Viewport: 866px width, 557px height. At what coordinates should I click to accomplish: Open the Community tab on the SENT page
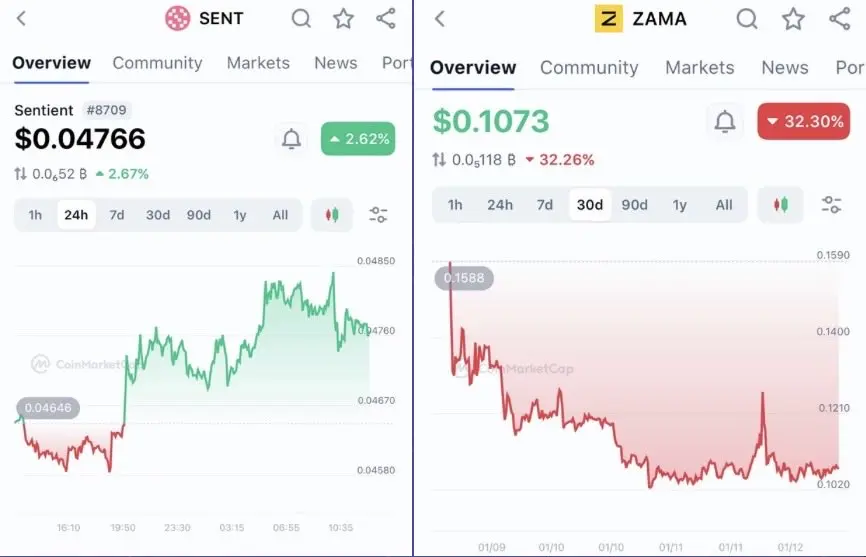(157, 62)
